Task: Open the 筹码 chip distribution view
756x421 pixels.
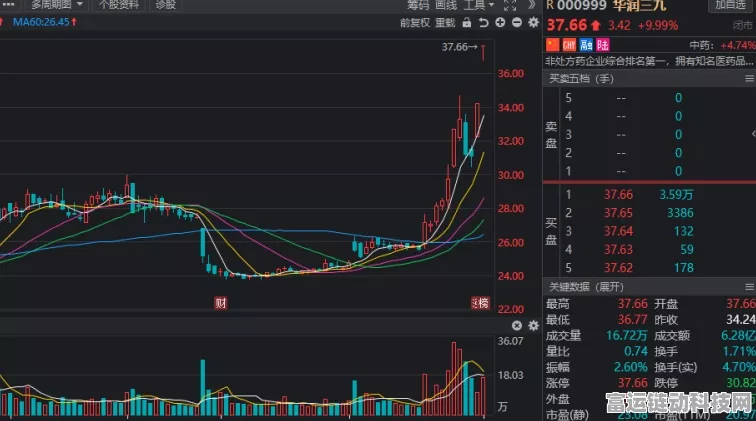Action: 418,5
